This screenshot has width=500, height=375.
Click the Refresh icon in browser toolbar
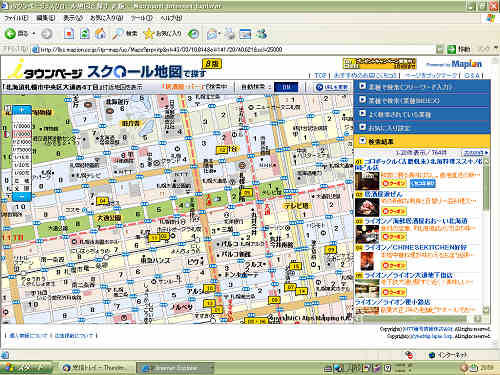coord(85,33)
